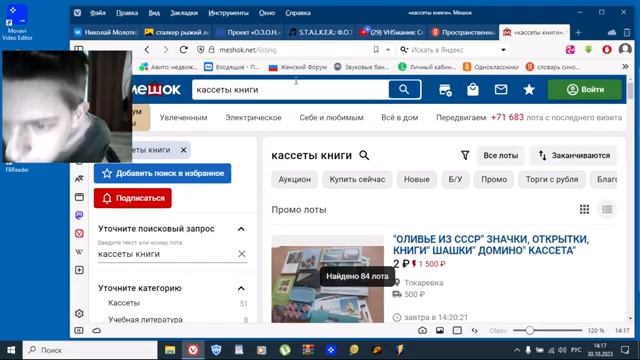Open the Windows Start button

point(11,350)
